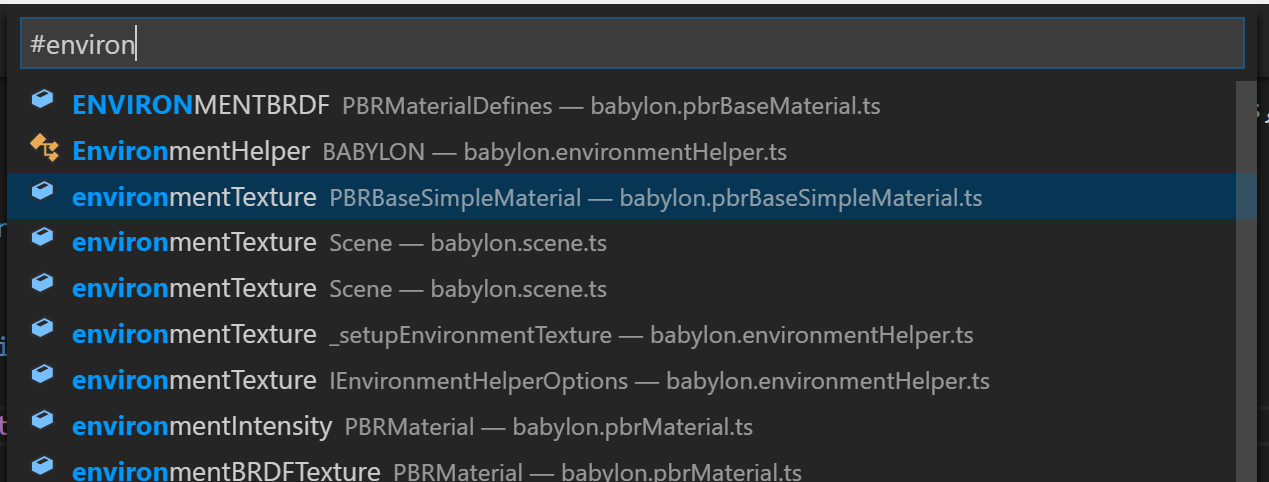1269x482 pixels.
Task: Select environmentTexture in IEnvironmentHelperOptions
Action: [632, 381]
